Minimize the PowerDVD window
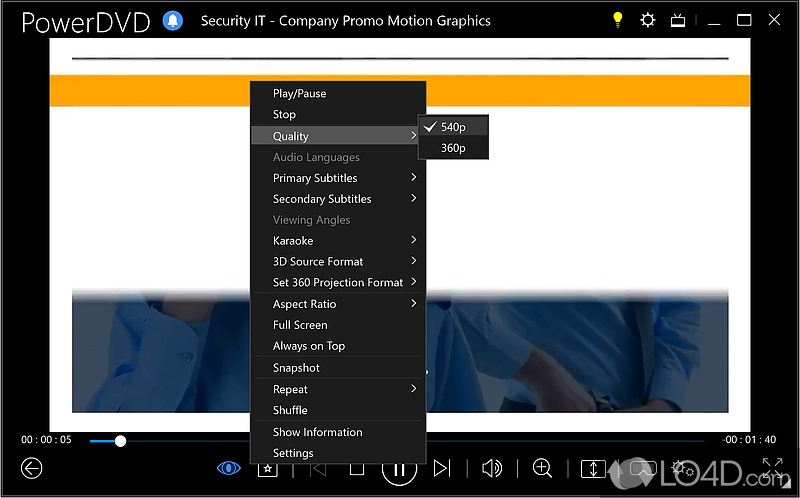Image resolution: width=800 pixels, height=498 pixels. pos(714,21)
